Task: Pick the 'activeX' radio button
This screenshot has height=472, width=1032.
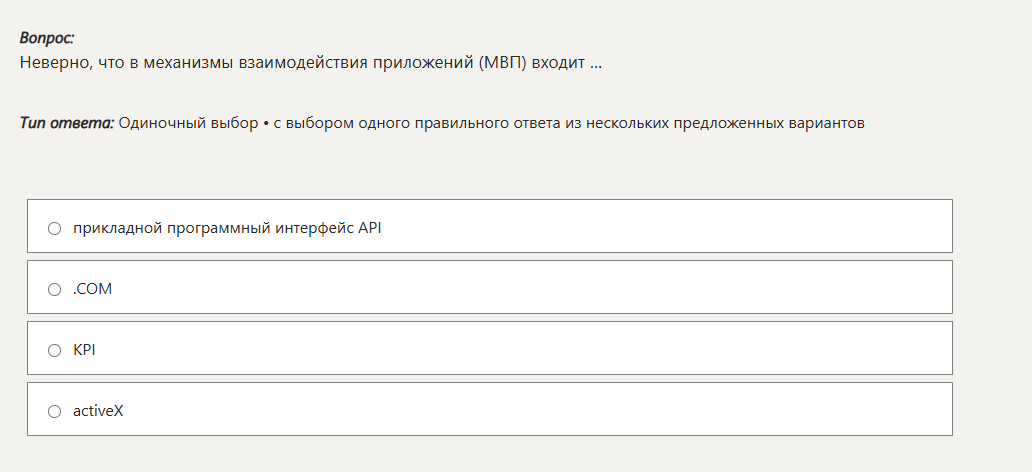Action: 55,411
